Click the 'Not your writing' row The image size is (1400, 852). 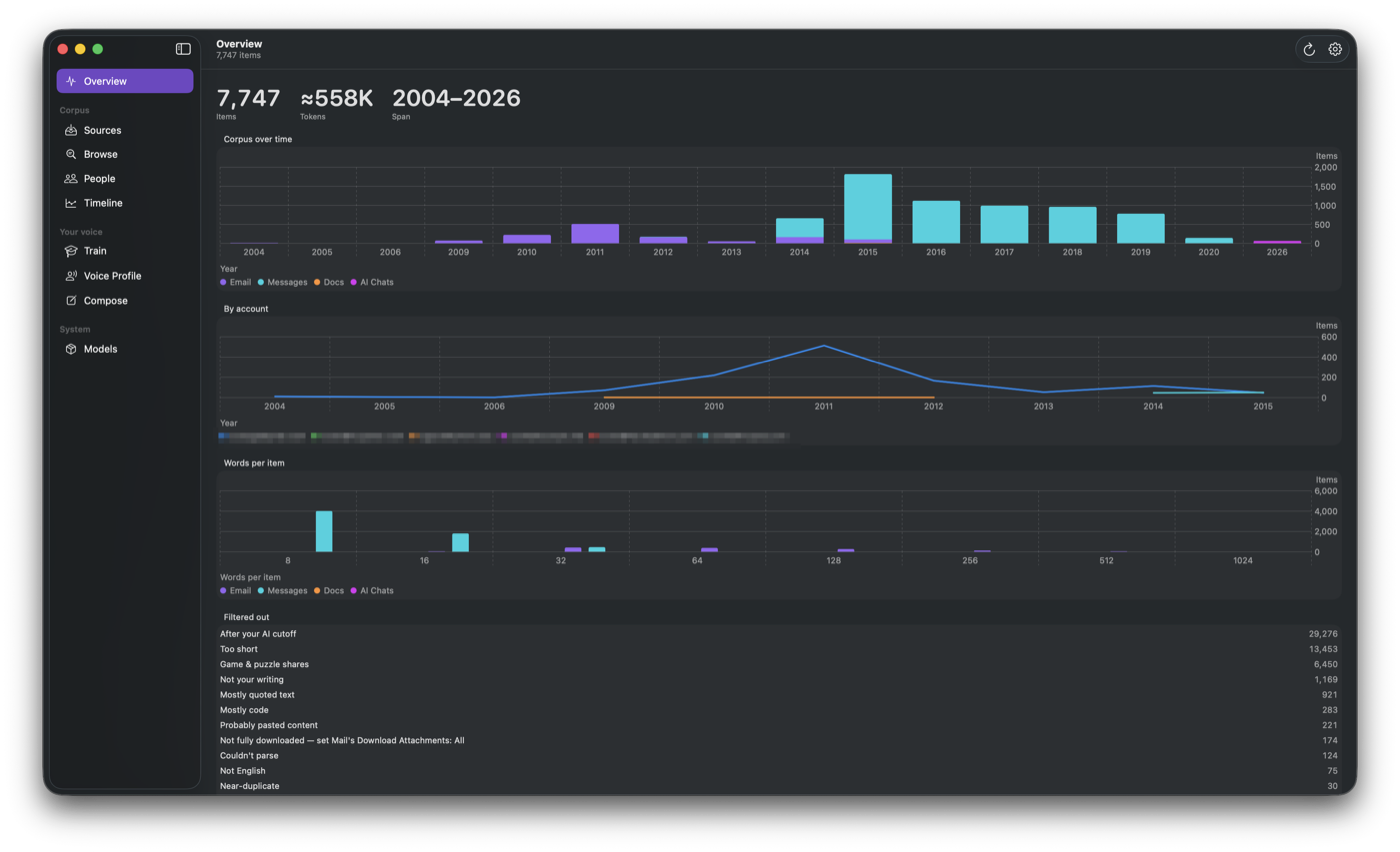point(779,680)
